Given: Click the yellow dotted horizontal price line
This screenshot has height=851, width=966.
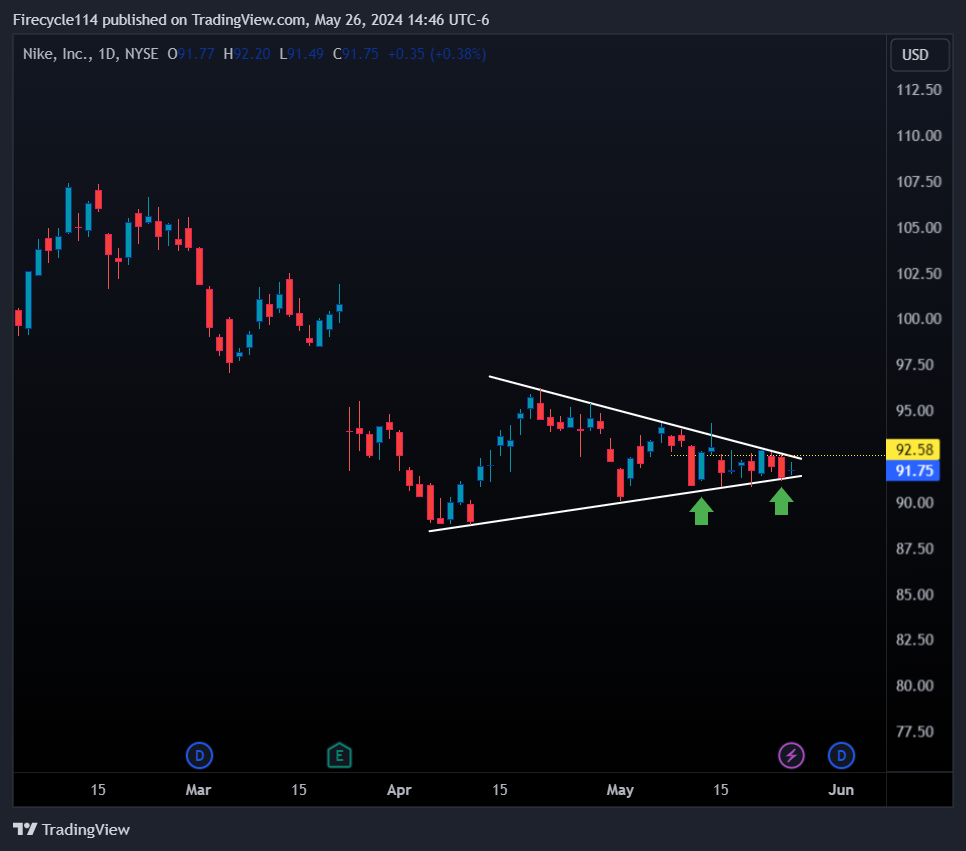Looking at the screenshot, I should [x=777, y=455].
